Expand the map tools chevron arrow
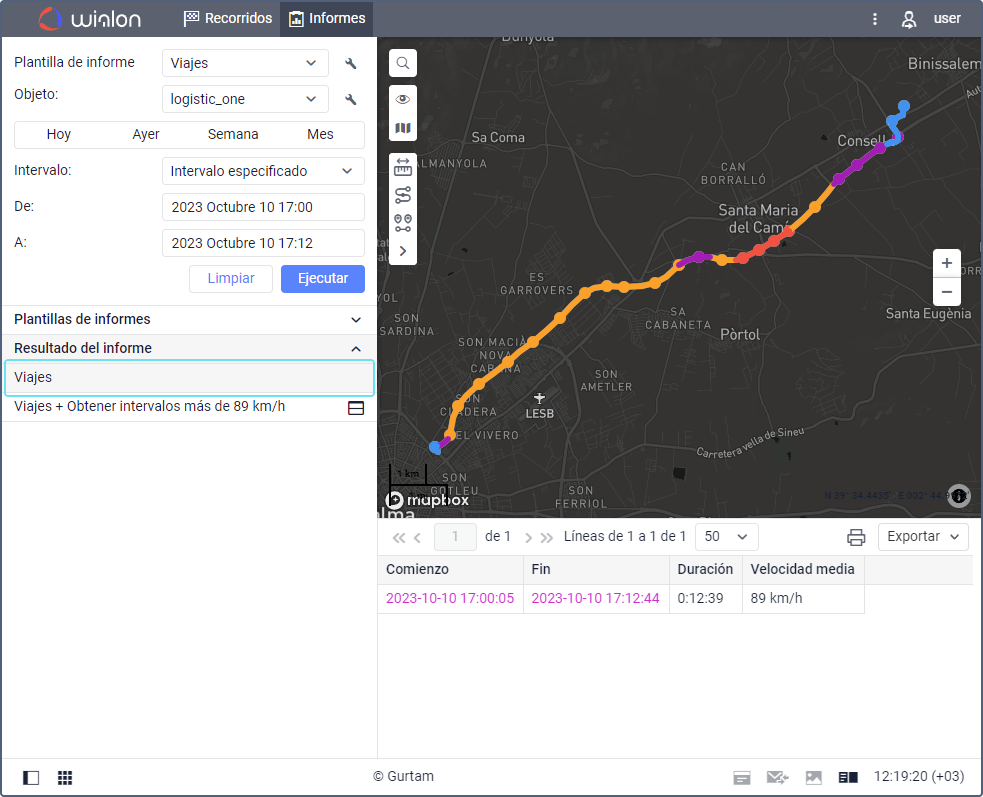The height and width of the screenshot is (797, 983). (402, 251)
